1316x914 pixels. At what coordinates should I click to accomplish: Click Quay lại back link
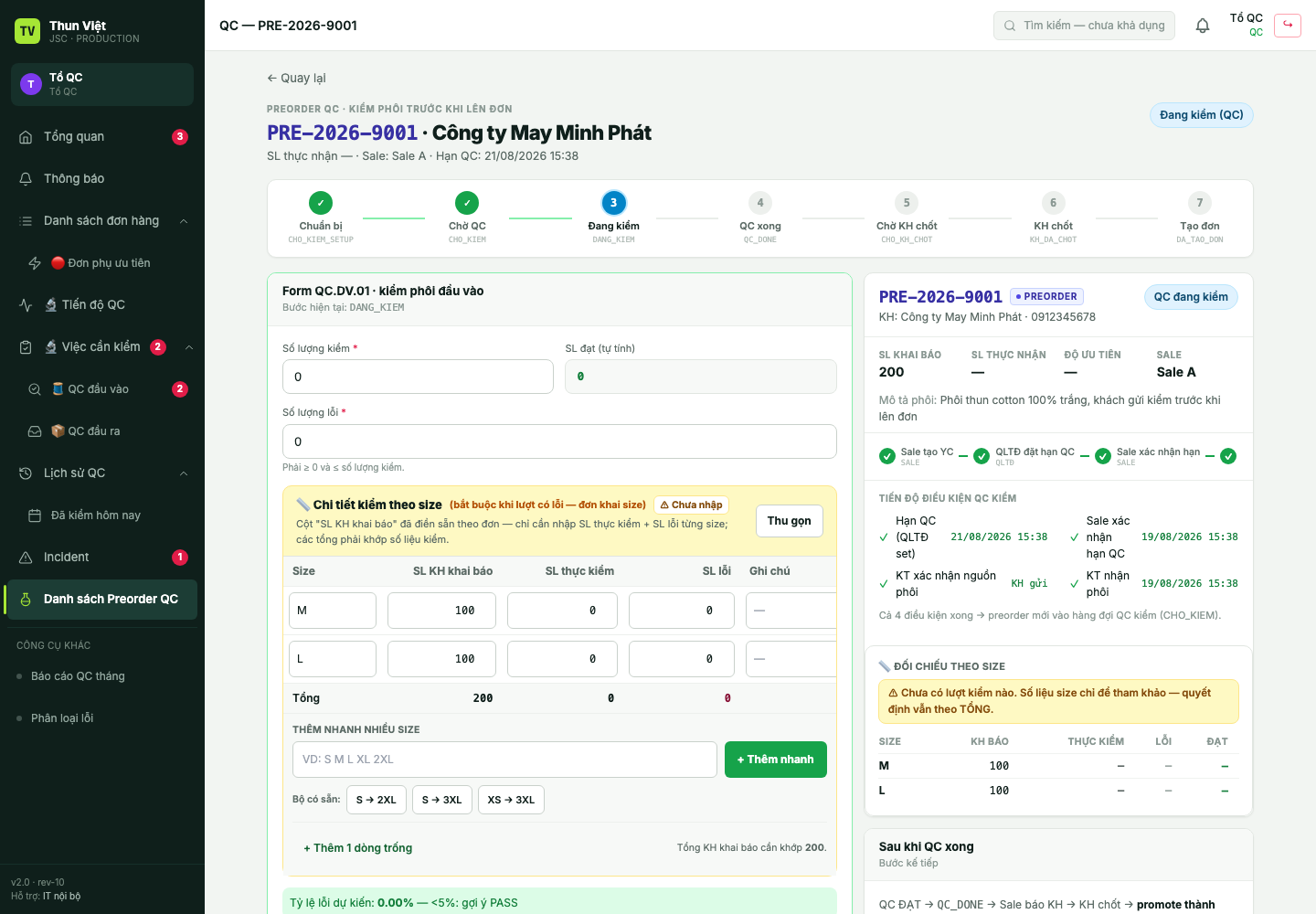click(x=296, y=79)
